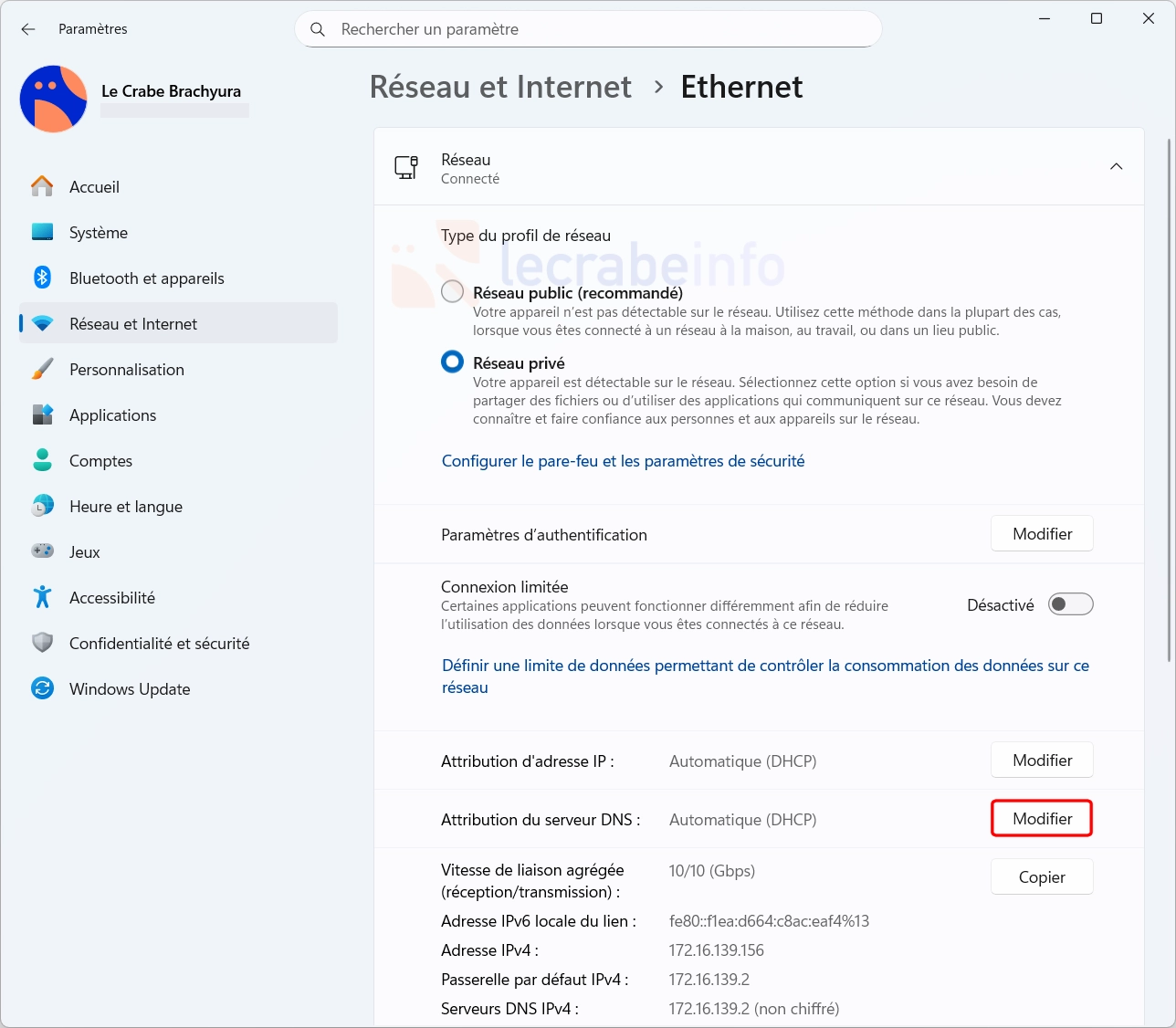Click the Jeux gamepad icon

pyautogui.click(x=42, y=551)
